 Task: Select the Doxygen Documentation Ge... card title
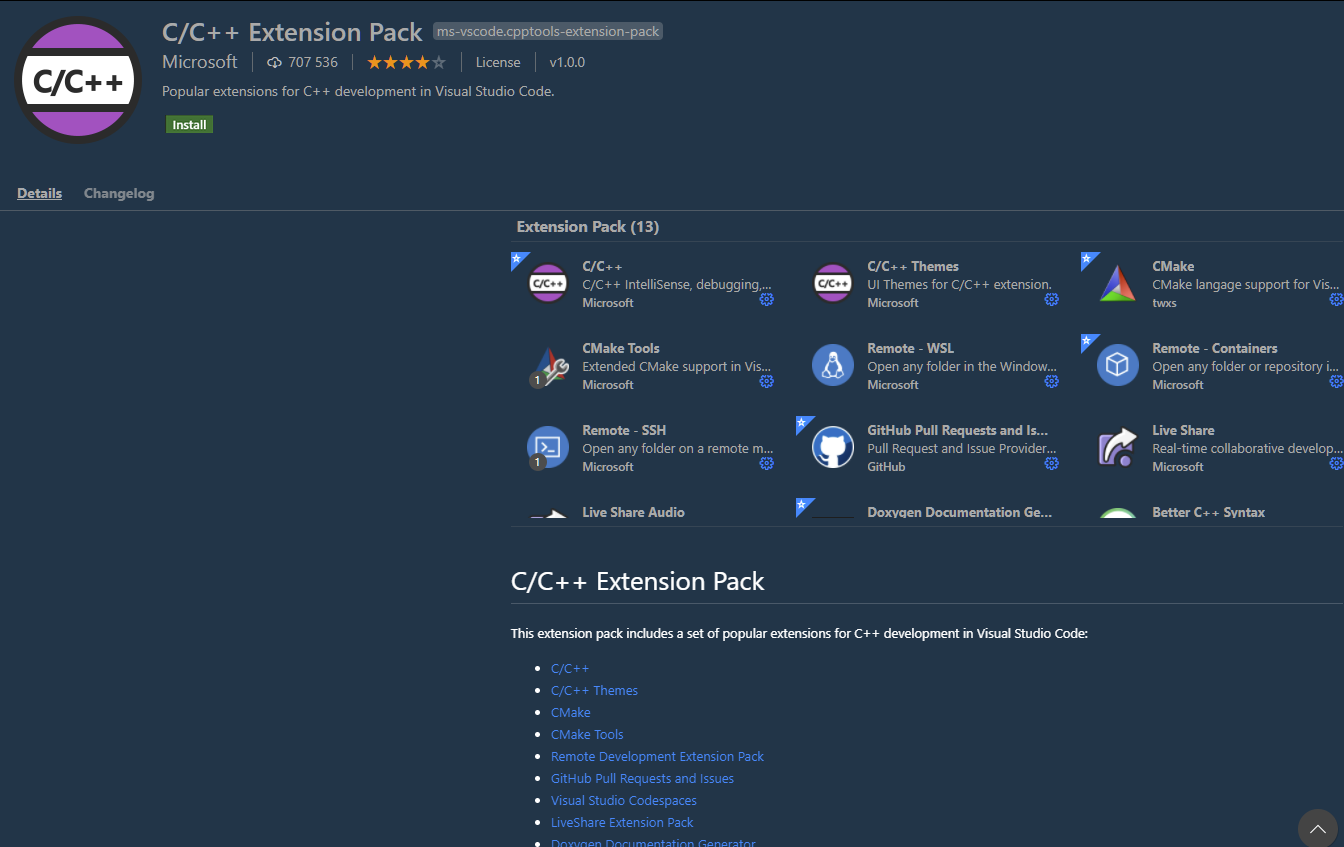click(x=960, y=512)
